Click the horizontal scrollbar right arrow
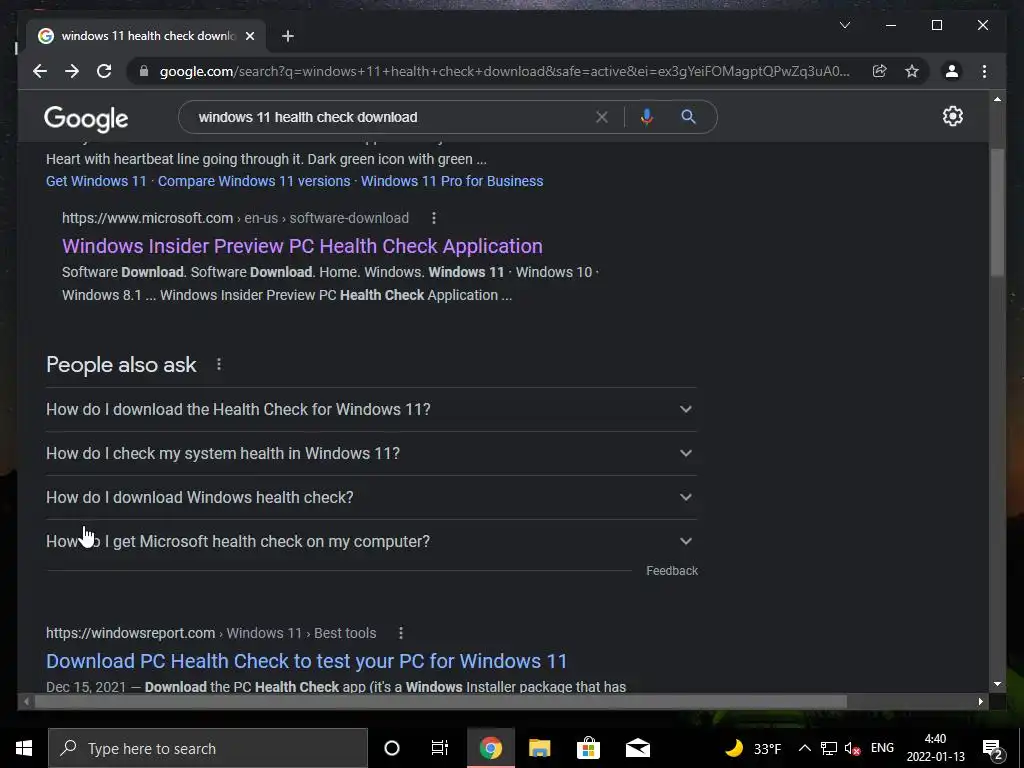Image resolution: width=1024 pixels, height=768 pixels. (x=980, y=701)
